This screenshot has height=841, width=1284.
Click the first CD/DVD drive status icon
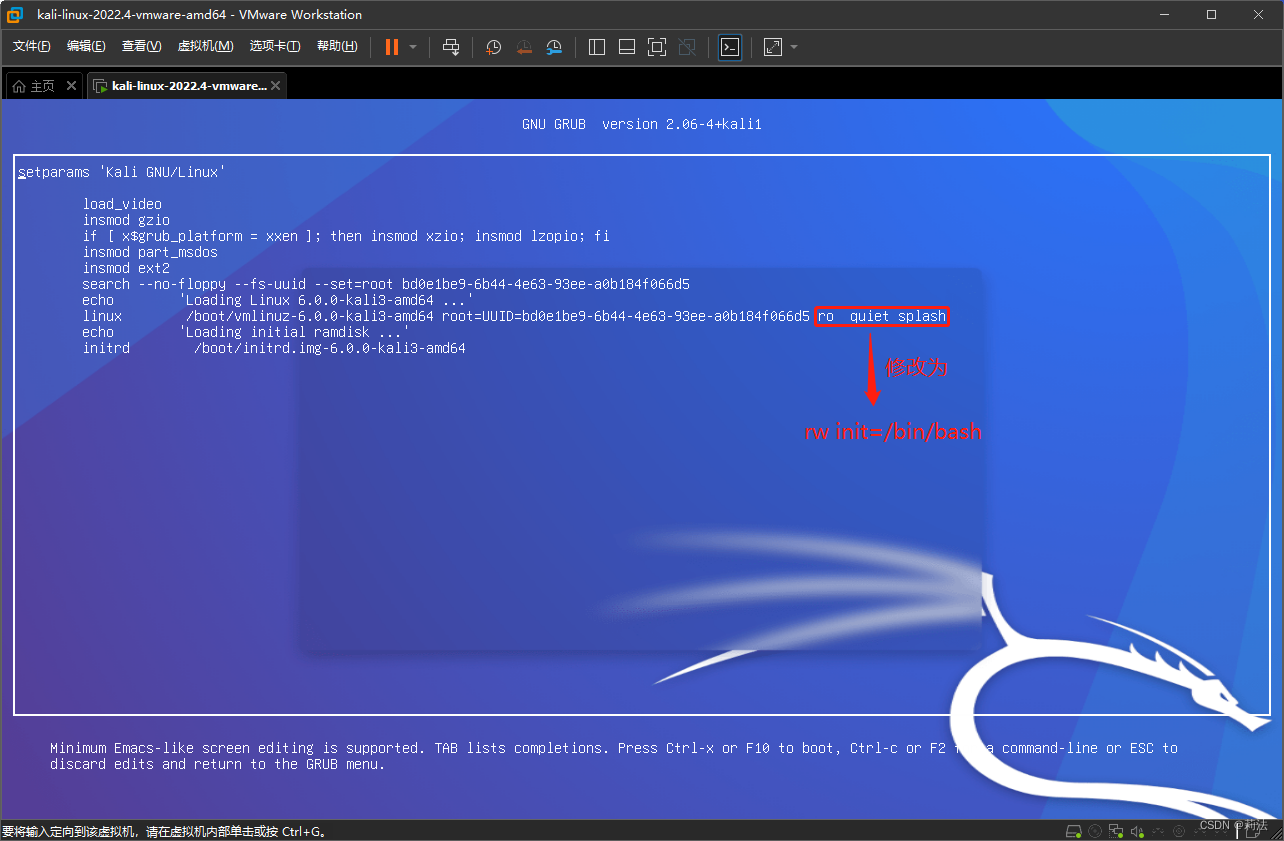[x=1096, y=831]
